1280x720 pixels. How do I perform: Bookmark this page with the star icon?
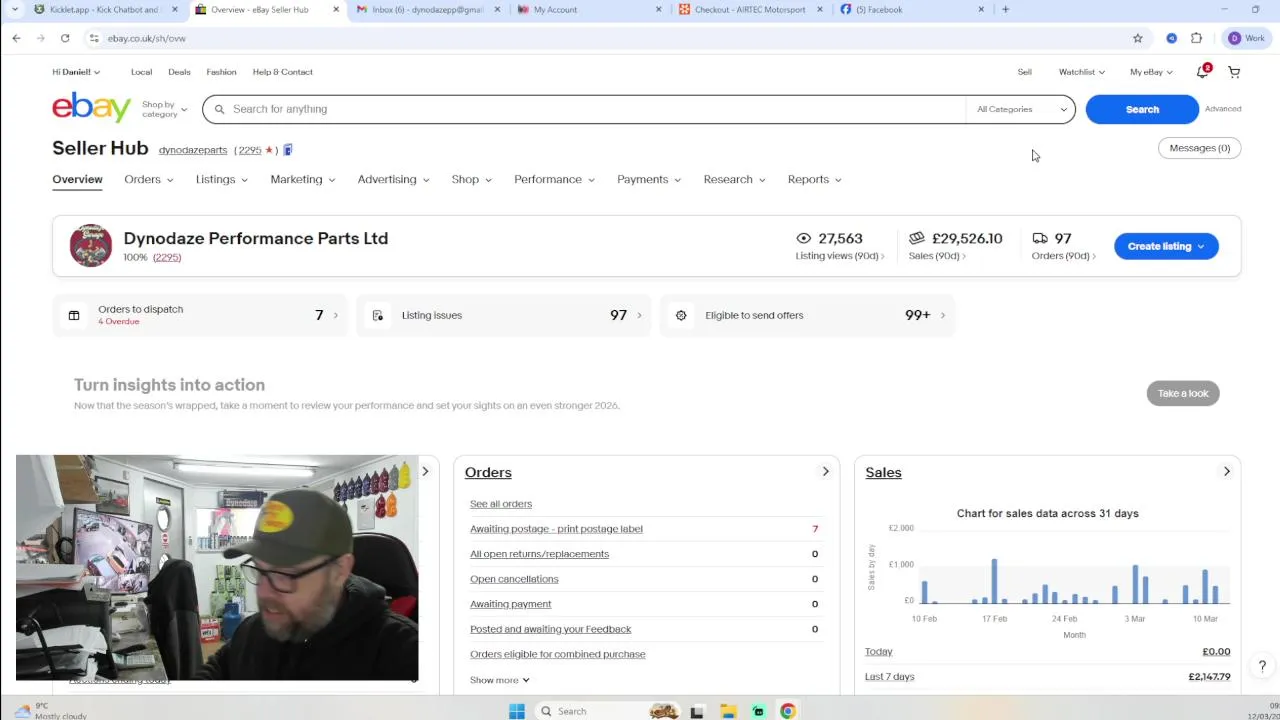click(x=1138, y=38)
